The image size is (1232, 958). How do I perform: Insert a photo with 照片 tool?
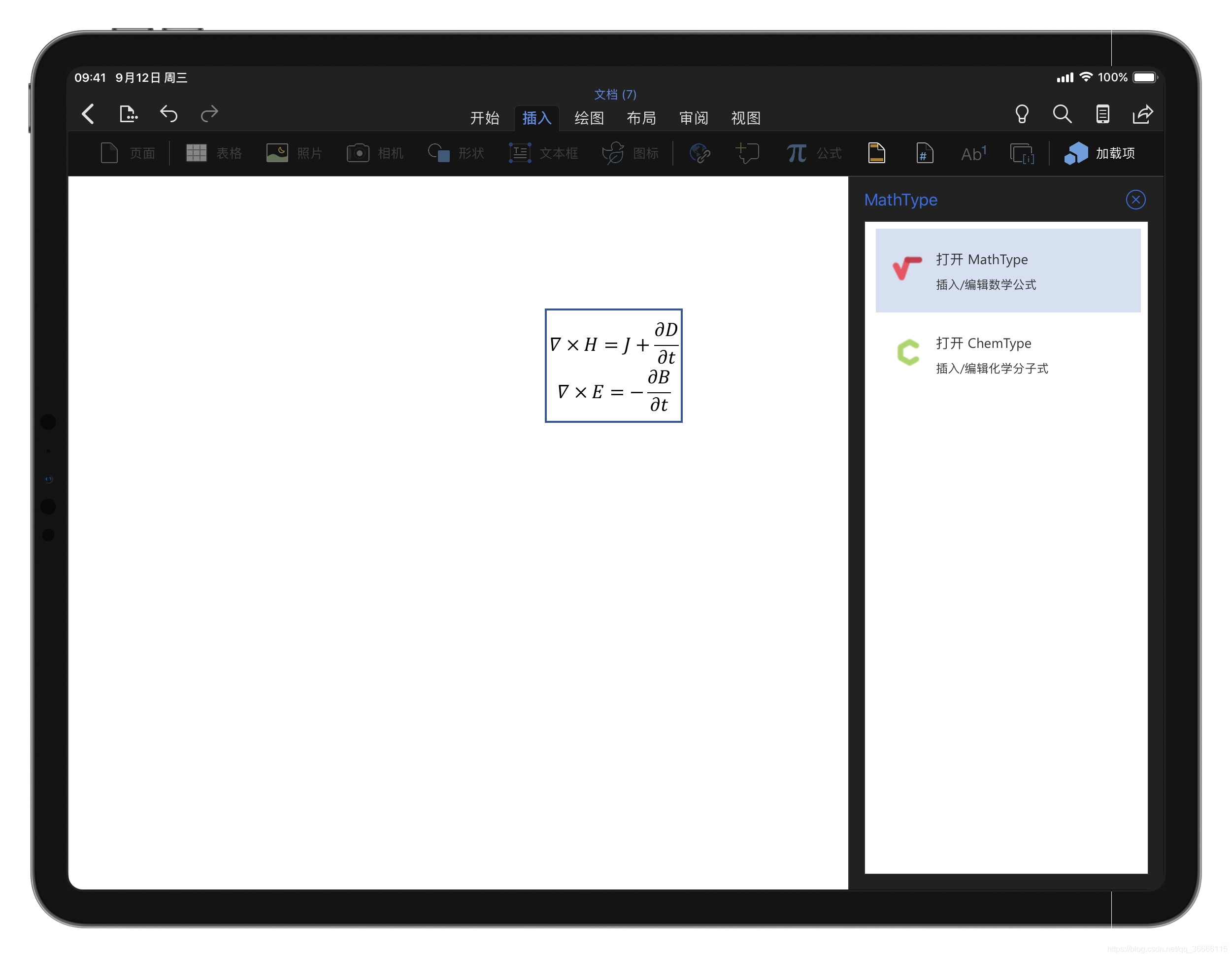pos(293,153)
